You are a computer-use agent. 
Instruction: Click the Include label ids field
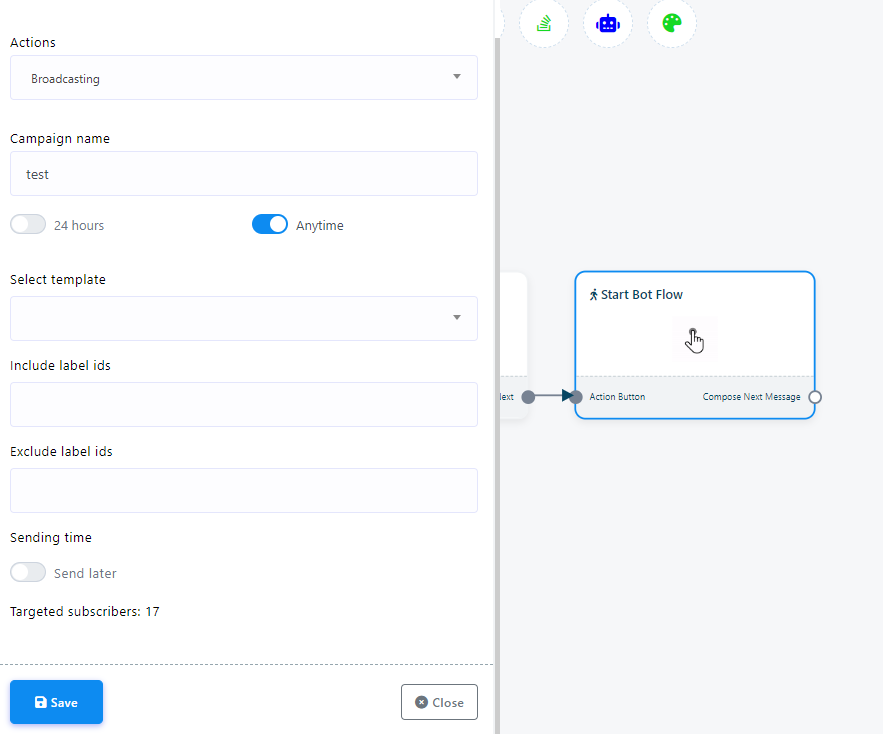click(244, 404)
